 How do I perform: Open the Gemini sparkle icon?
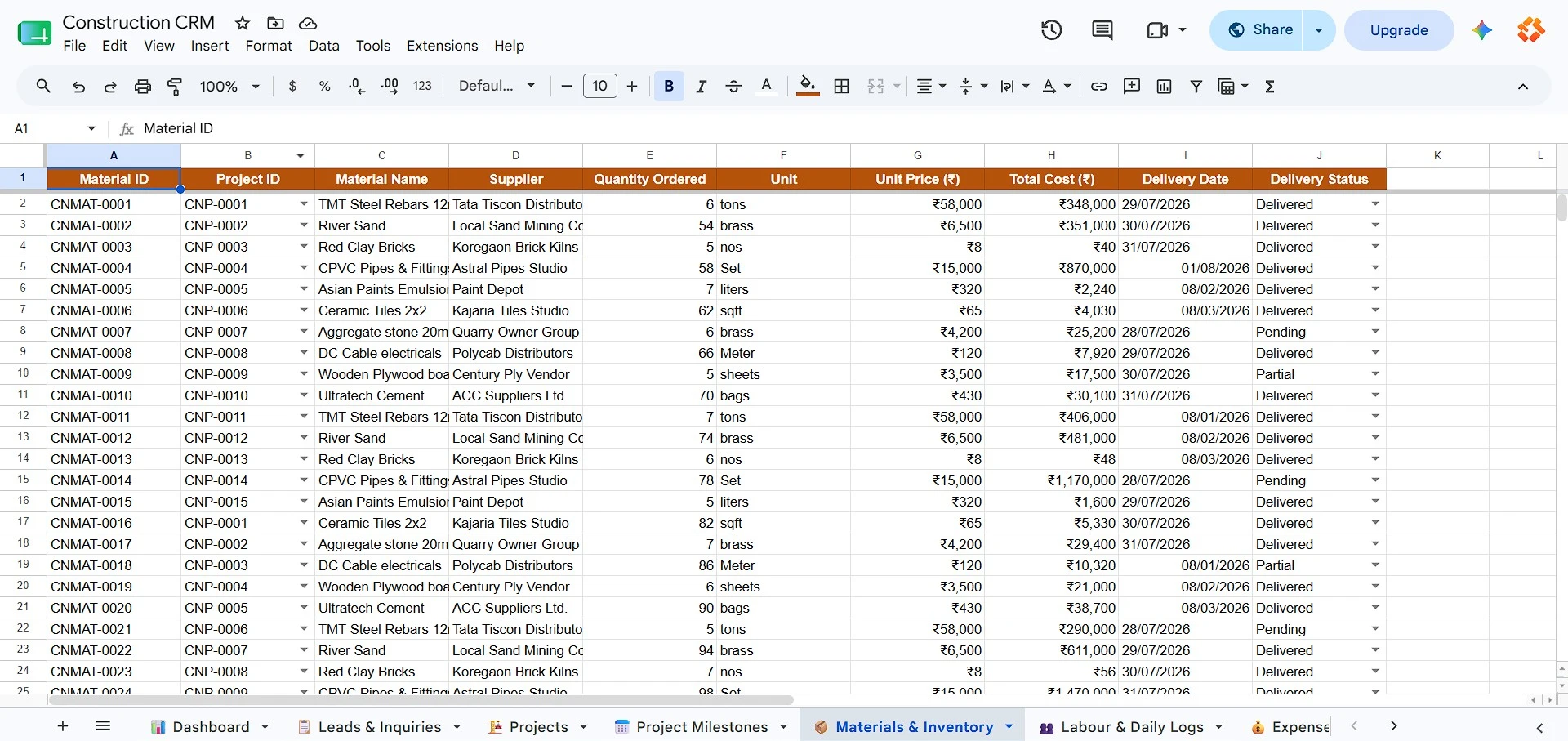pos(1482,30)
